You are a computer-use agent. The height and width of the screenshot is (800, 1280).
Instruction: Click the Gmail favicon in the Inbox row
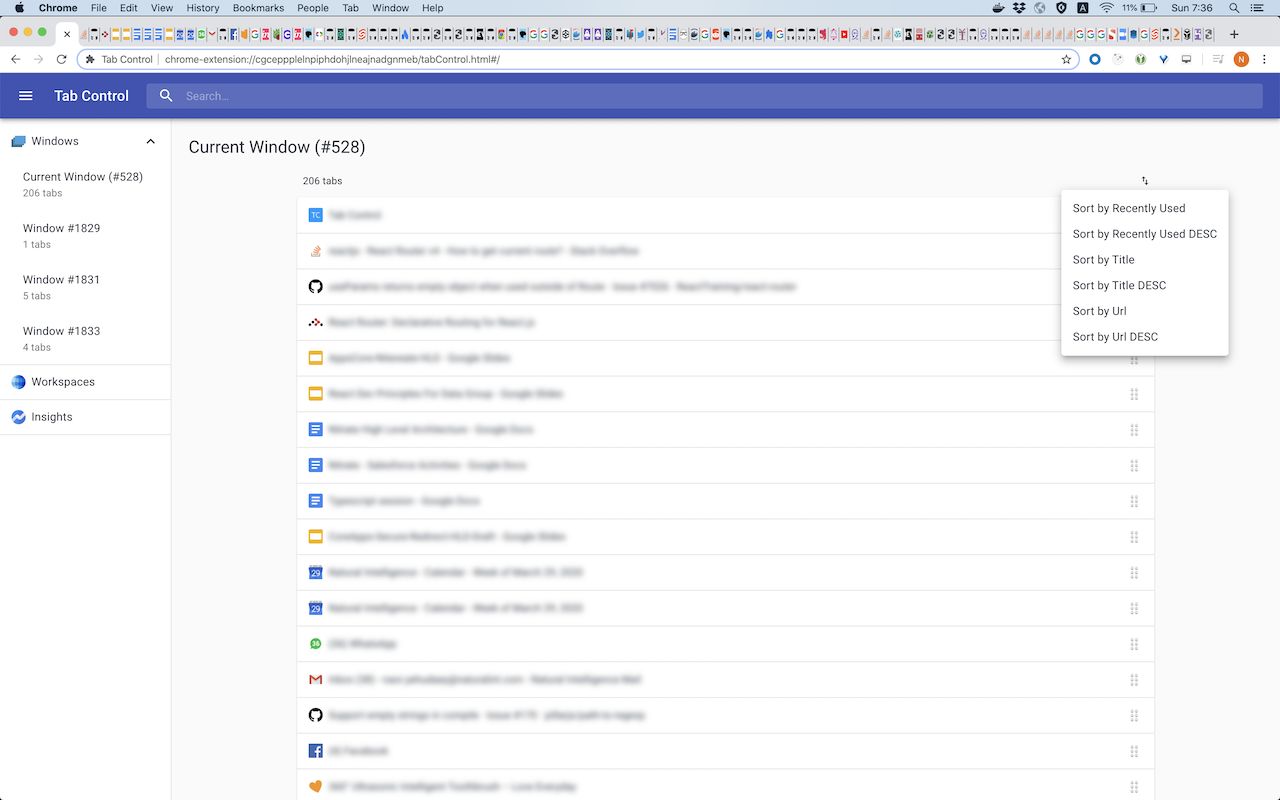point(315,680)
